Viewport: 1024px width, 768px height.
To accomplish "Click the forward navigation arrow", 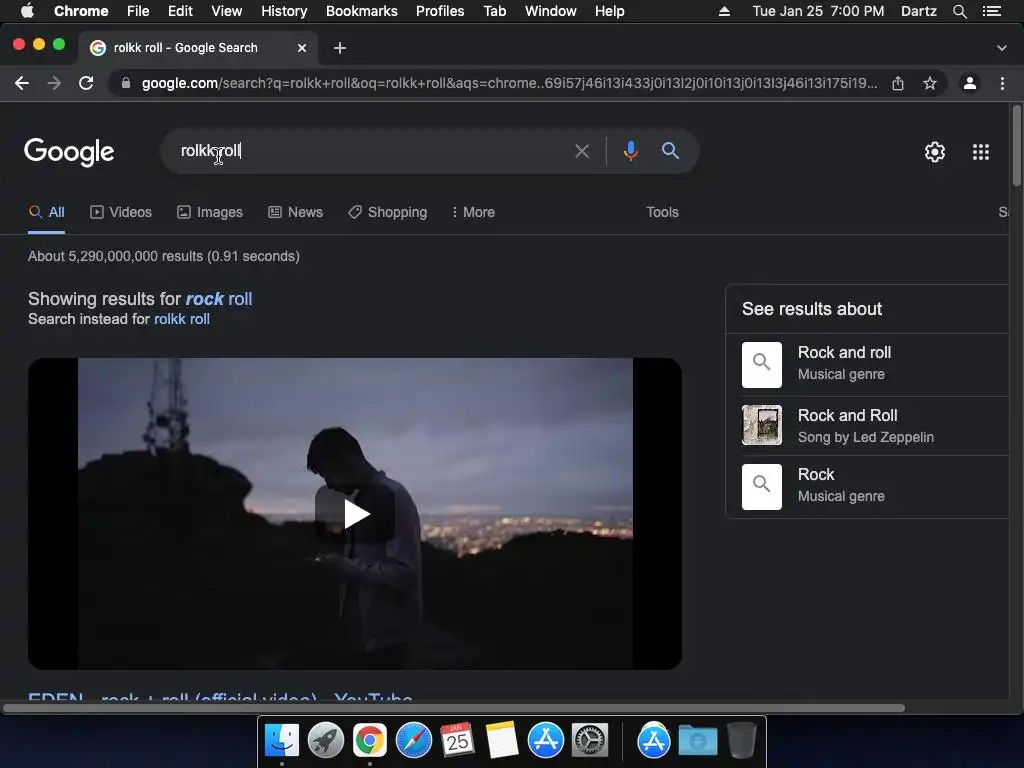I will tap(54, 84).
